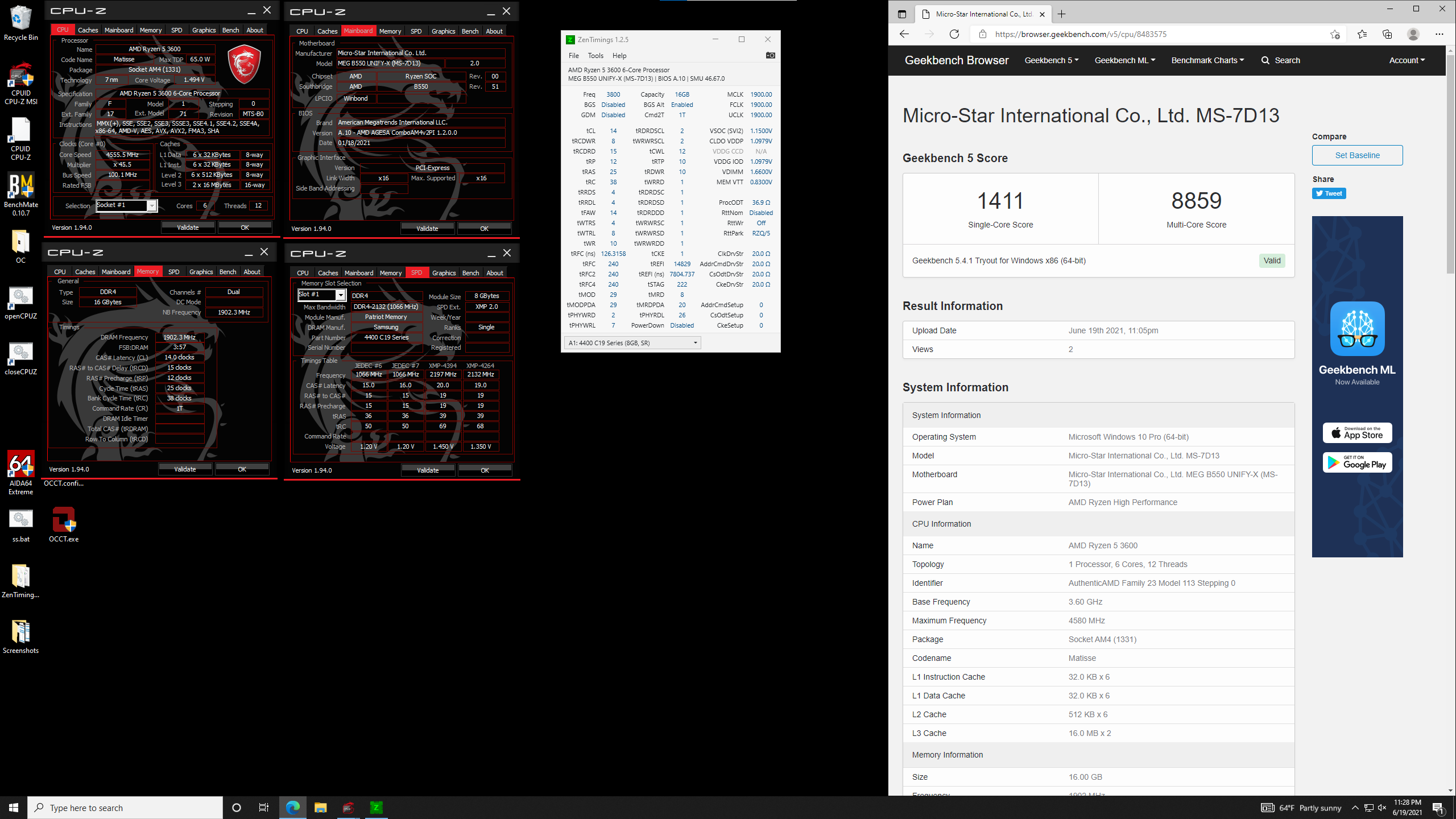
Task: Open the Socket #1 selection dropdown
Action: [x=126, y=205]
